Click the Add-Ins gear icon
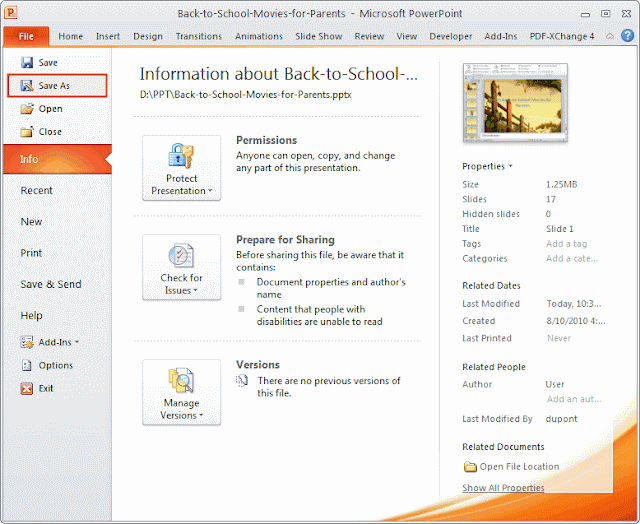The width and height of the screenshot is (640, 524). pos(27,342)
